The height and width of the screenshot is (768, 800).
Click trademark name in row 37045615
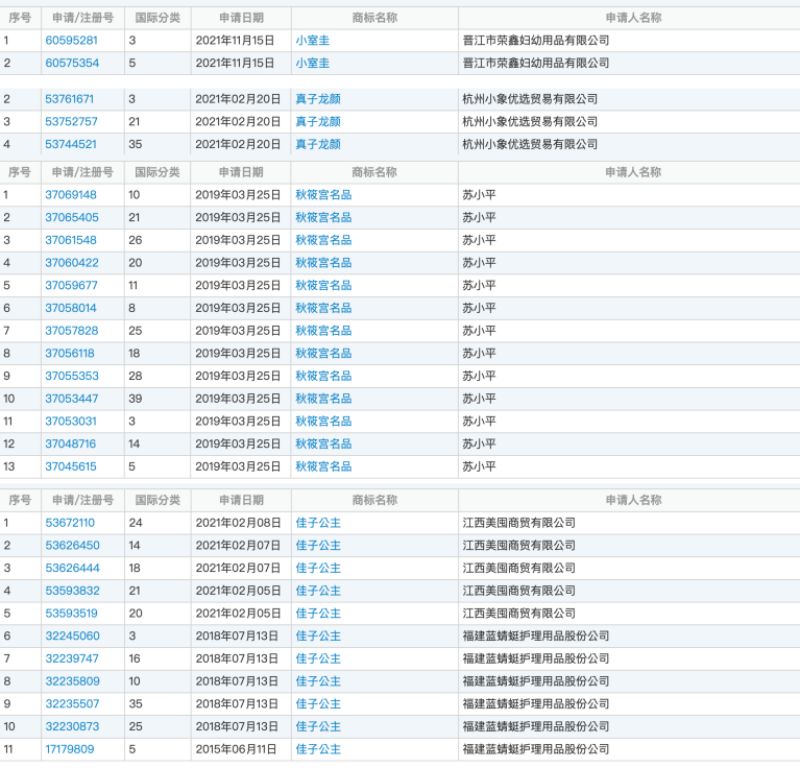point(324,466)
